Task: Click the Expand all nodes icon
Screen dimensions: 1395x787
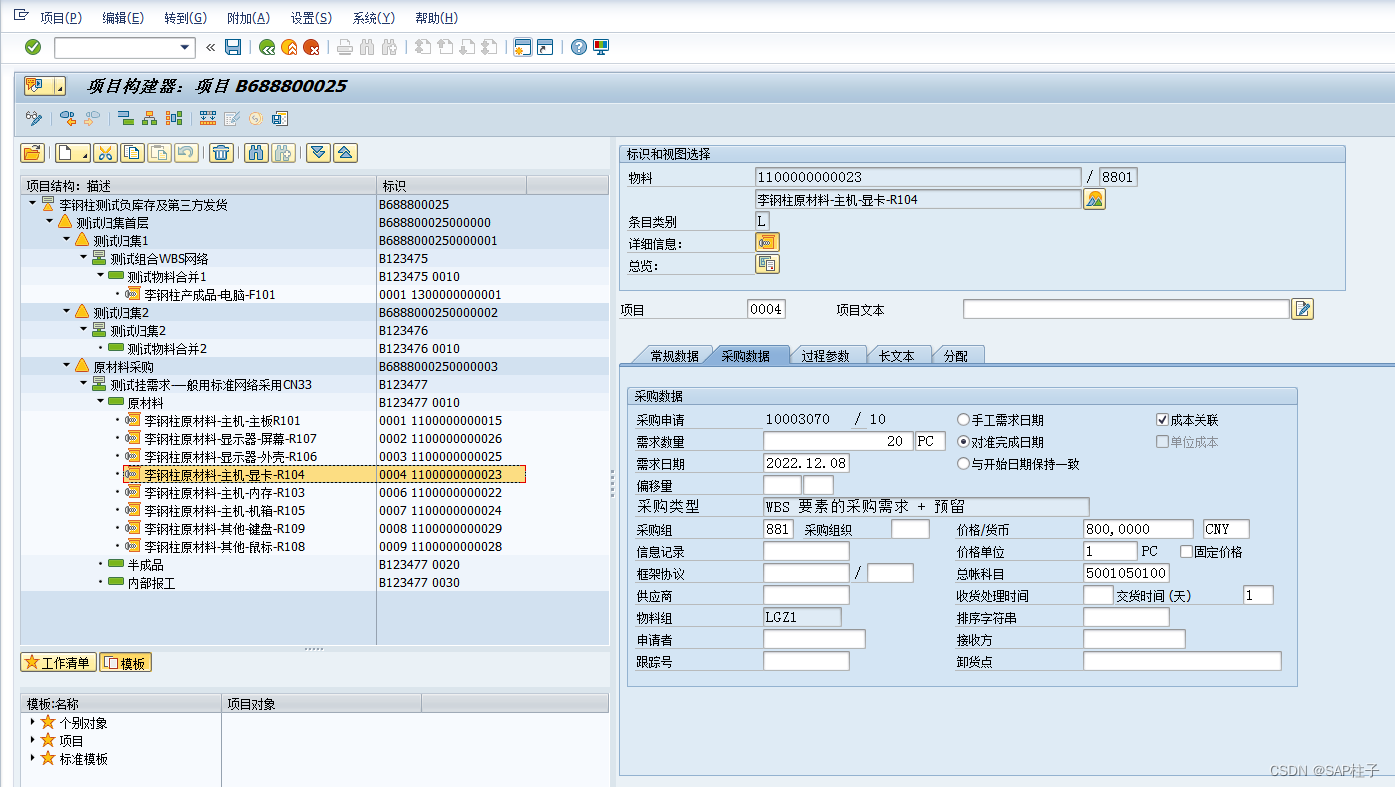Action: [x=318, y=153]
